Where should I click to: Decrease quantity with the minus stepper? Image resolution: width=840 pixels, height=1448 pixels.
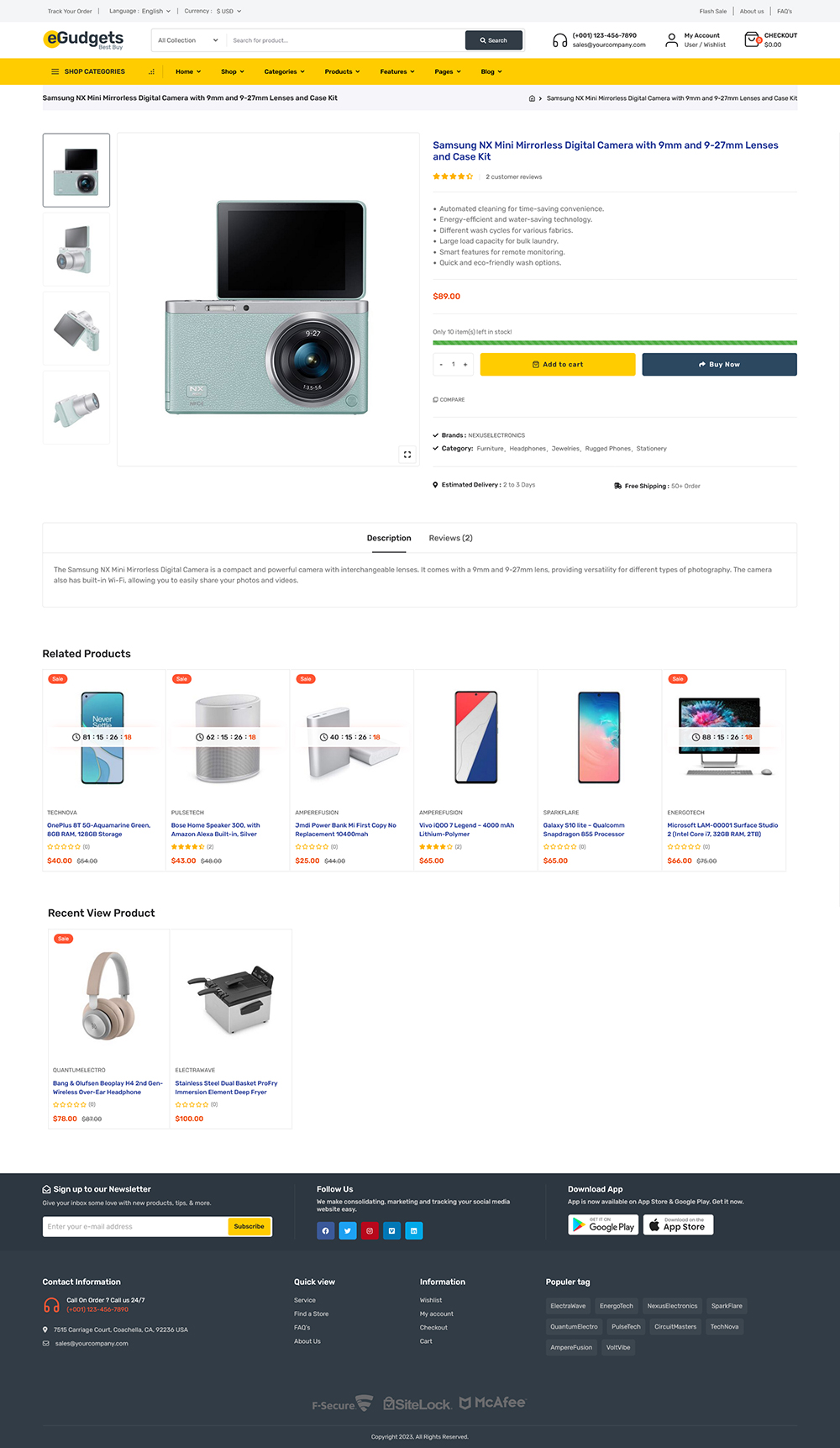tap(442, 365)
